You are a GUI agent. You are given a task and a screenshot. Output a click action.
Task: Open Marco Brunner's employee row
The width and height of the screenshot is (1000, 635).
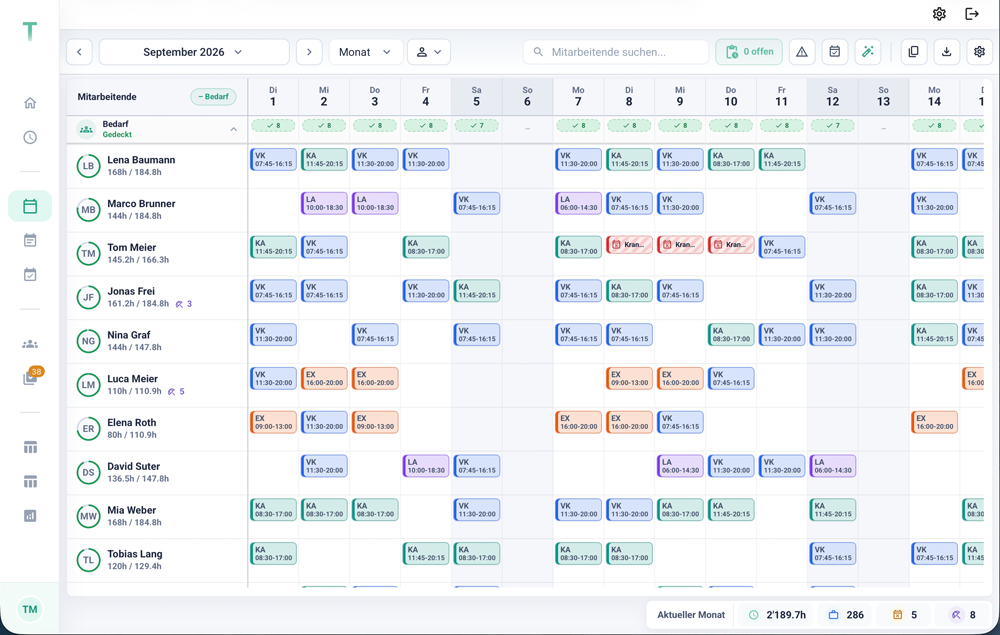click(157, 210)
